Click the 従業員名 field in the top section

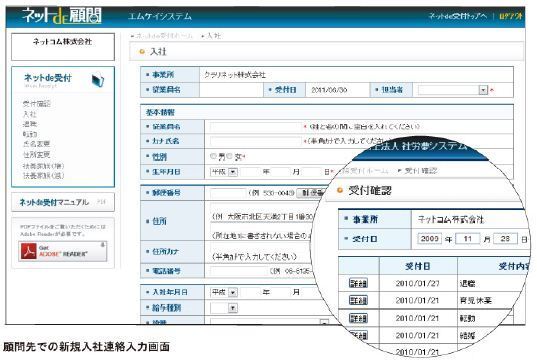click(x=231, y=90)
